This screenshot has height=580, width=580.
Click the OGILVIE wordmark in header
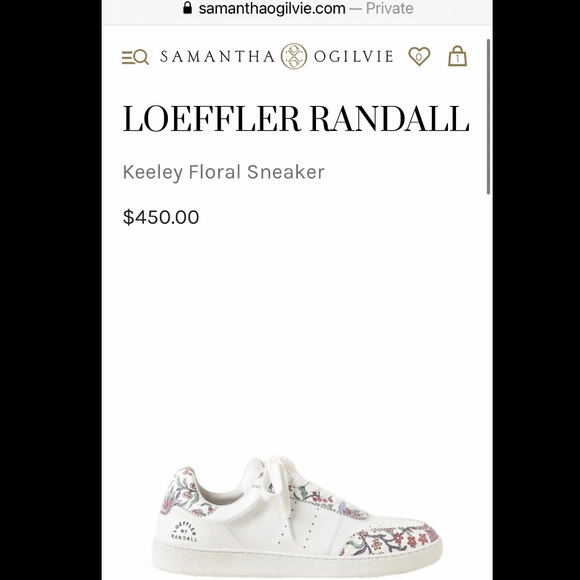[x=353, y=57]
